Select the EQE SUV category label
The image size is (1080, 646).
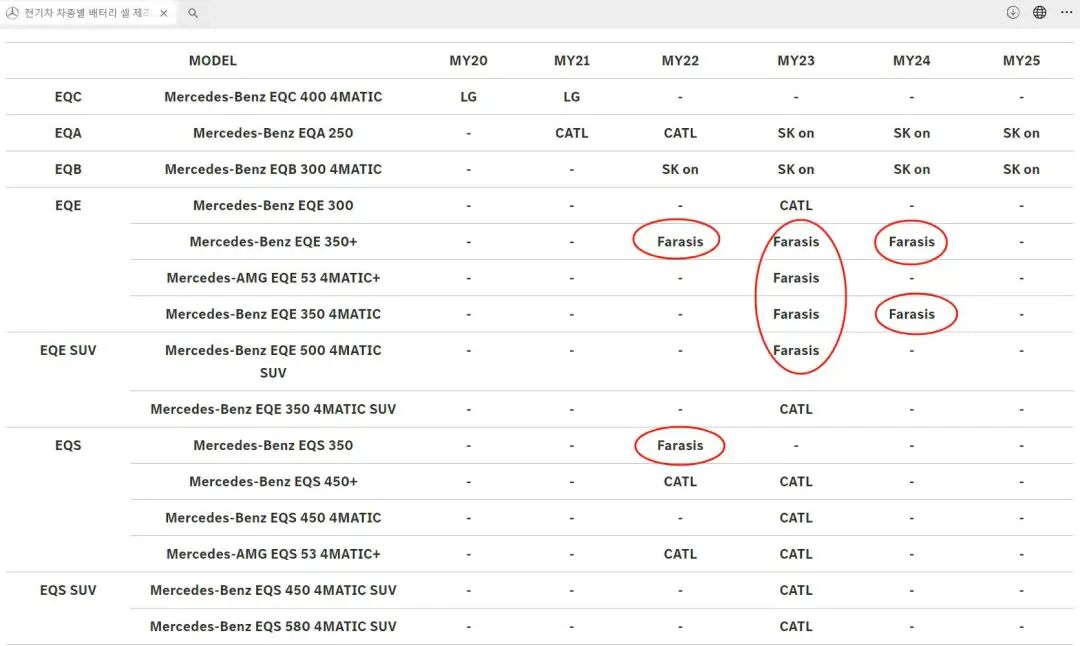(x=68, y=351)
